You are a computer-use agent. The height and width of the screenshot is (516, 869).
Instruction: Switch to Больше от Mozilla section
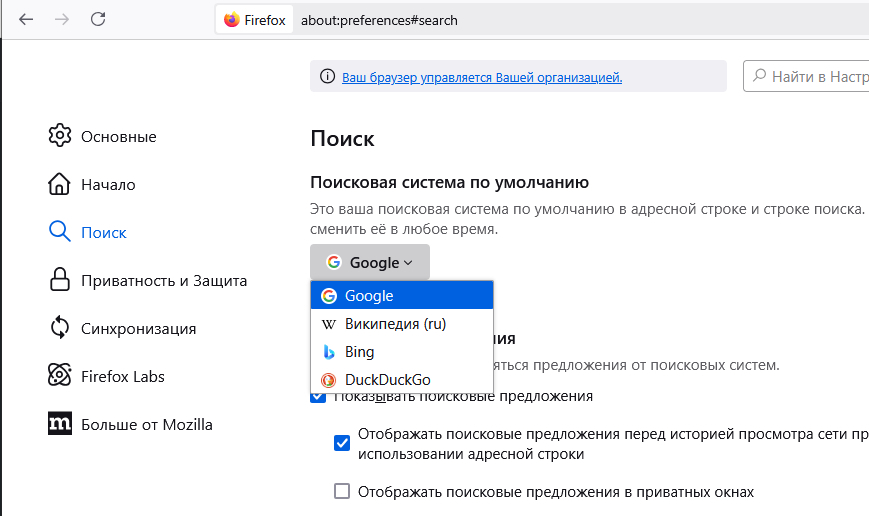click(146, 424)
